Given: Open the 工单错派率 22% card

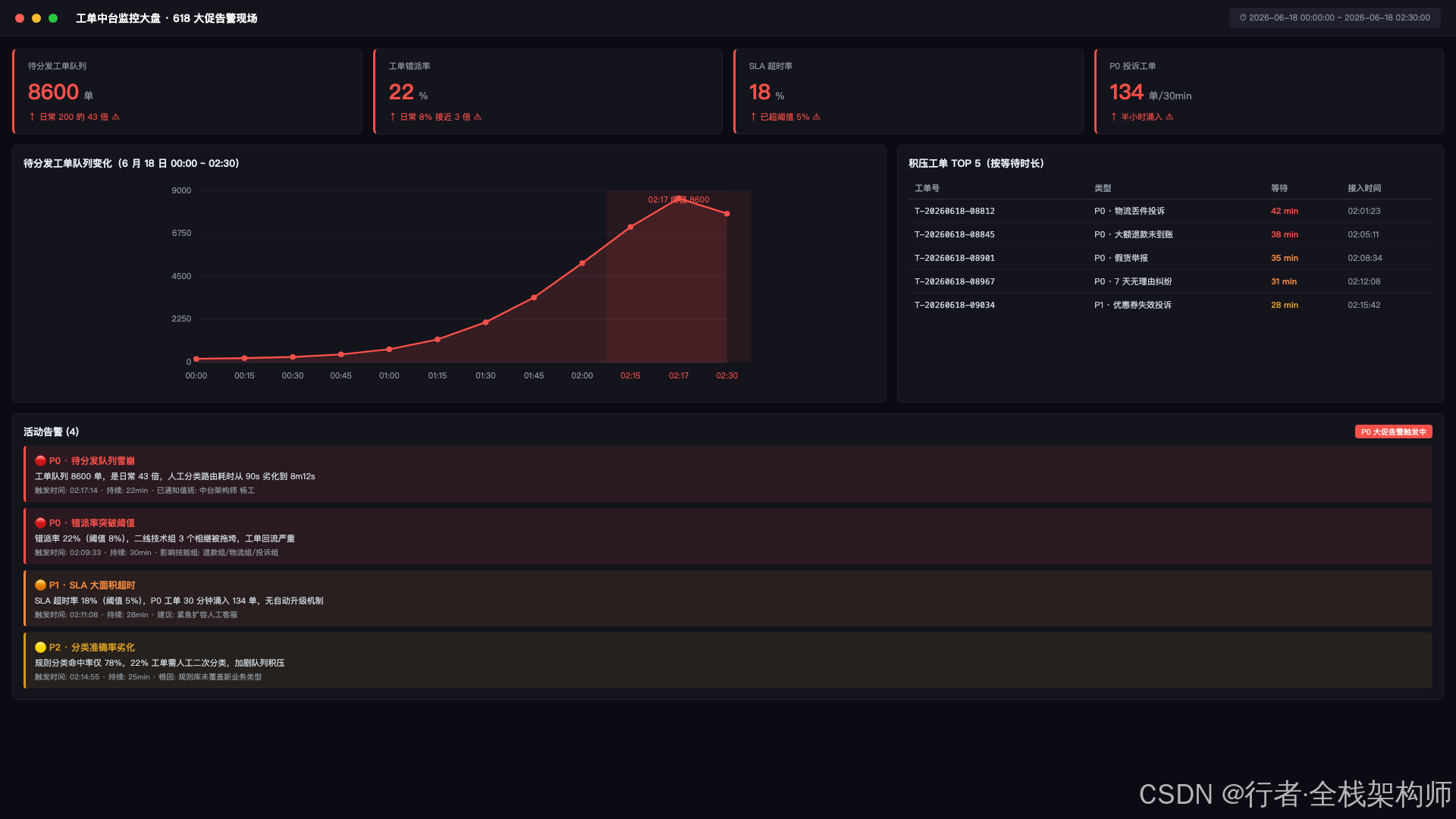Looking at the screenshot, I should (548, 92).
